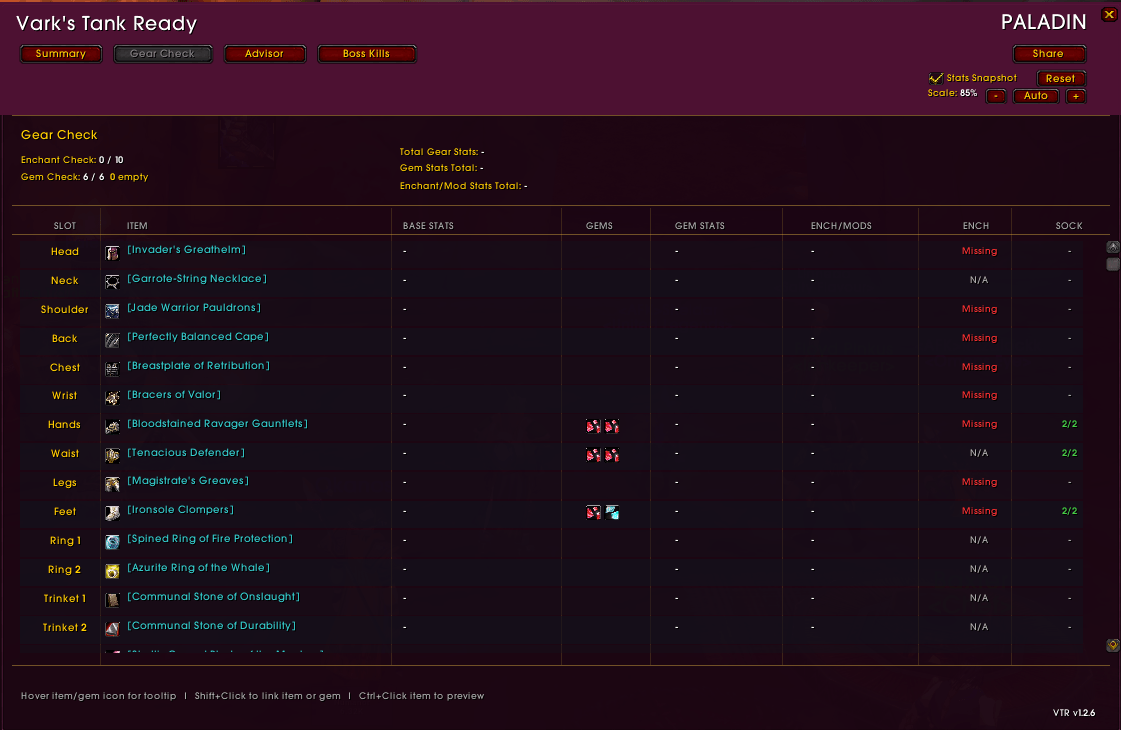
Task: Click the ENCH column header
Action: [975, 226]
